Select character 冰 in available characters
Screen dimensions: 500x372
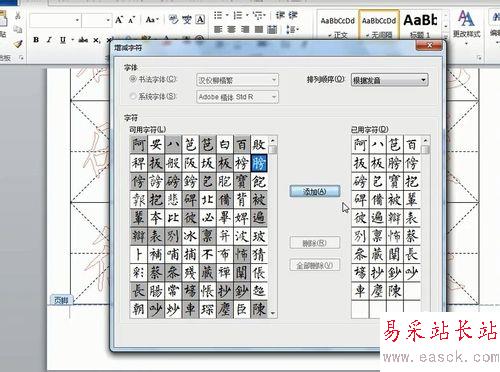pos(190,236)
